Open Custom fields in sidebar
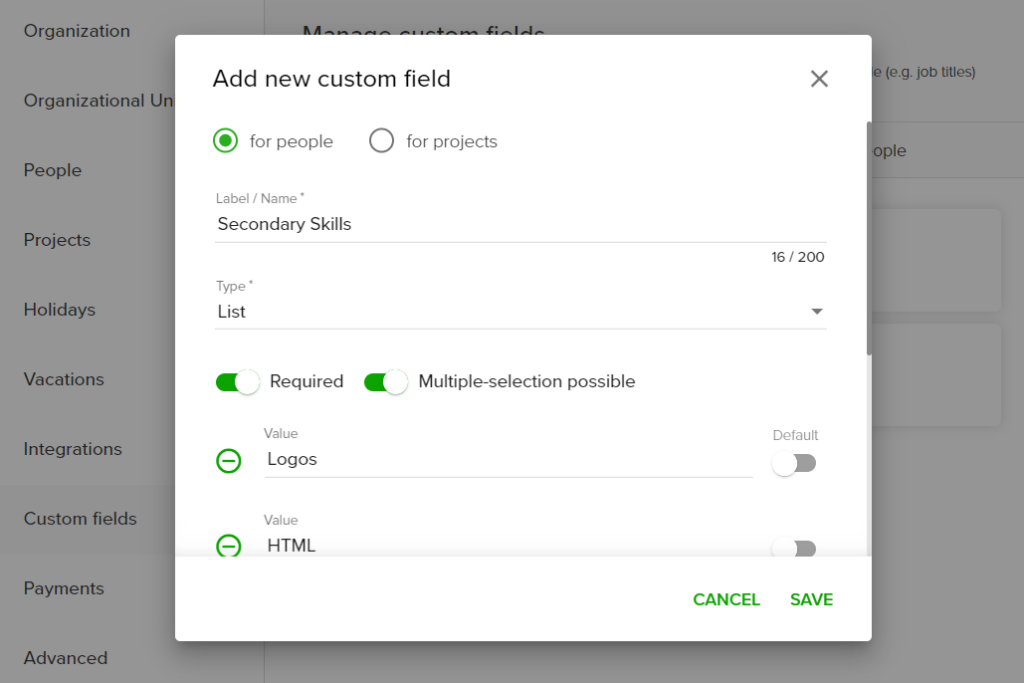Image resolution: width=1024 pixels, height=683 pixels. coord(80,519)
